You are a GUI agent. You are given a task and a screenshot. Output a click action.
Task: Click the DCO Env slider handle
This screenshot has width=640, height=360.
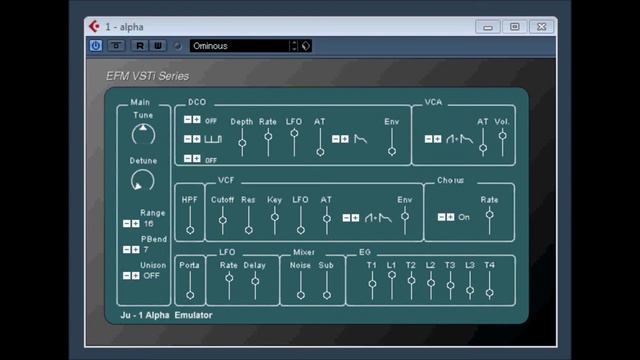click(392, 151)
